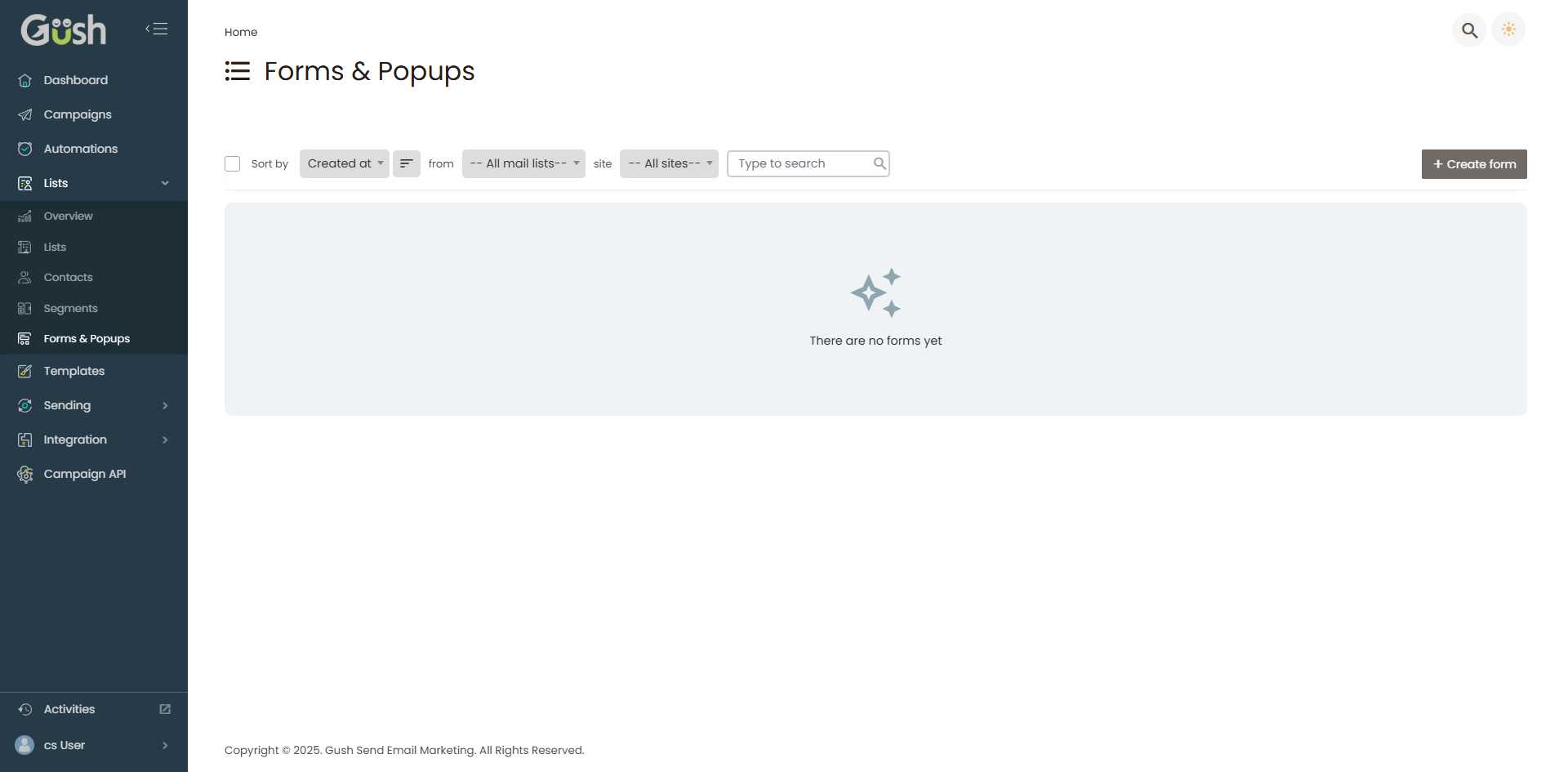The width and height of the screenshot is (1568, 772).
Task: Click the Activities history clock icon
Action: 25,709
